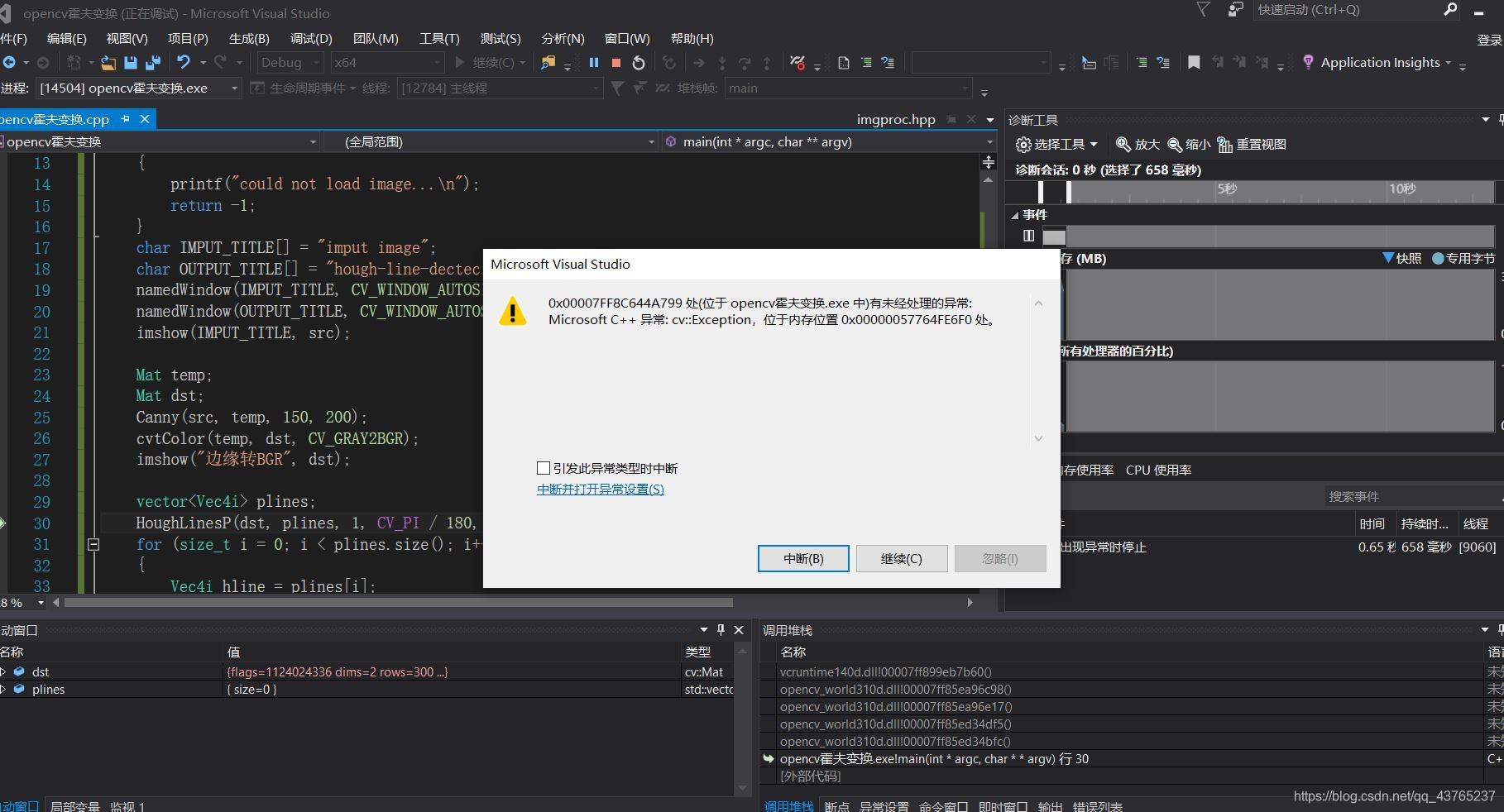The width and height of the screenshot is (1504, 812).
Task: Zoom out the diagnostic timeline (缩小)
Action: point(1189,144)
